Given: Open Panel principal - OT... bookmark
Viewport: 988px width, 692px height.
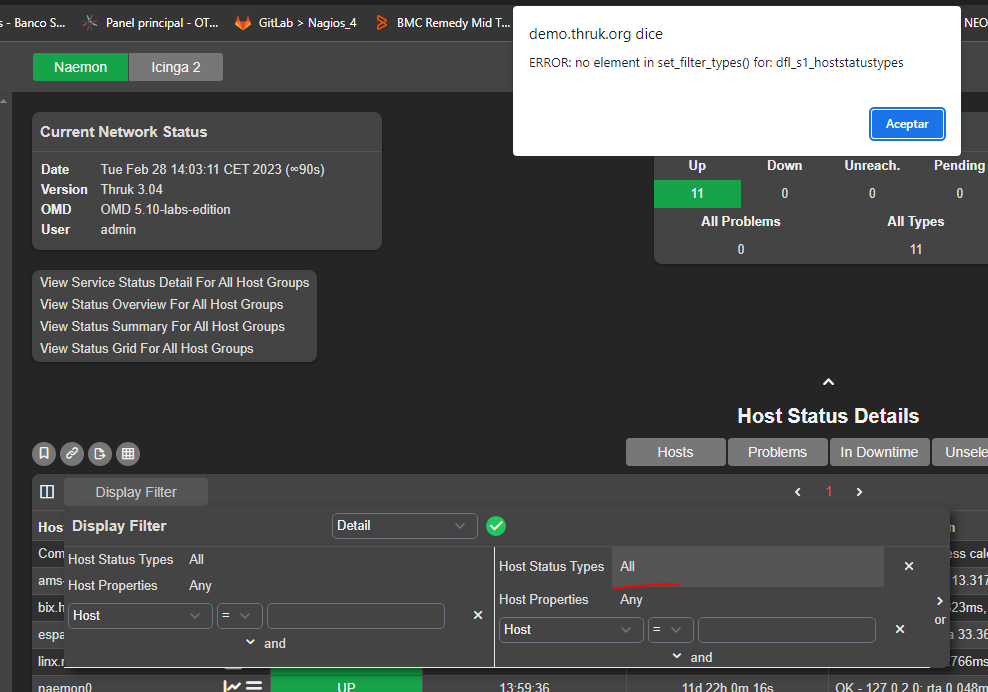Looking at the screenshot, I should (x=151, y=23).
